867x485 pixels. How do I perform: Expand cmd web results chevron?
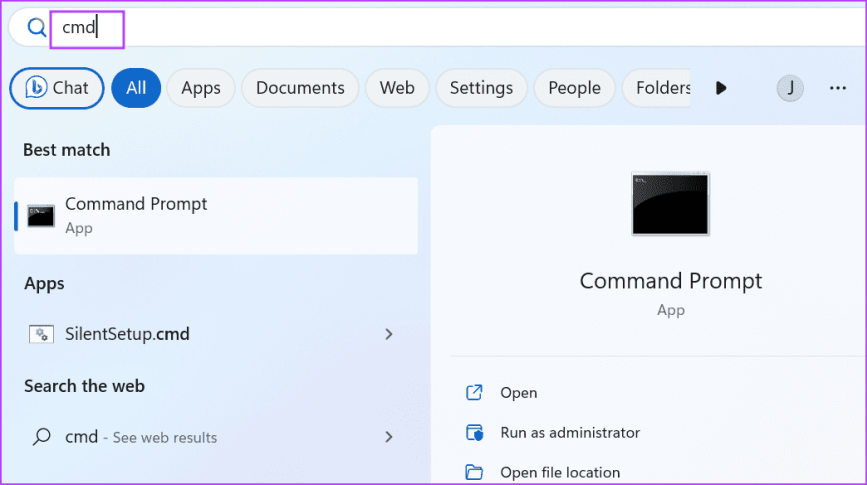tap(389, 437)
